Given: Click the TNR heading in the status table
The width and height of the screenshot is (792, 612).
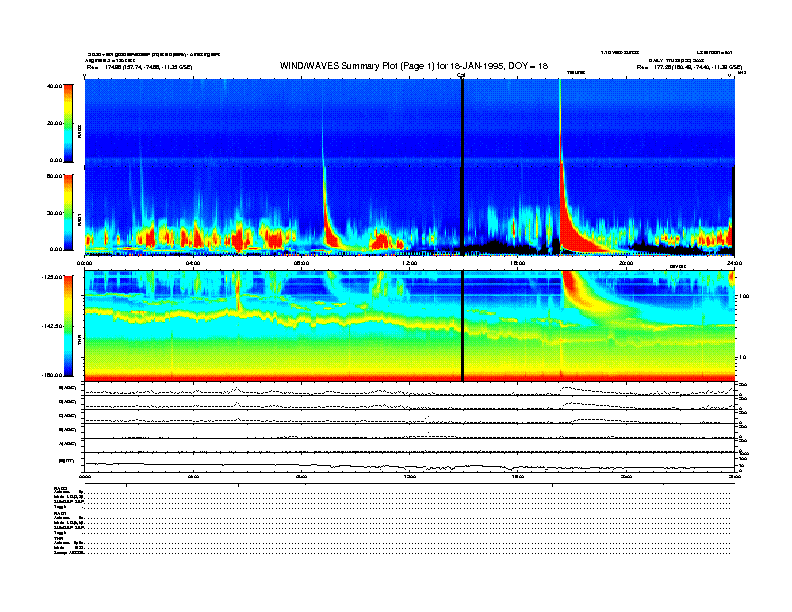Looking at the screenshot, I should tap(59, 538).
